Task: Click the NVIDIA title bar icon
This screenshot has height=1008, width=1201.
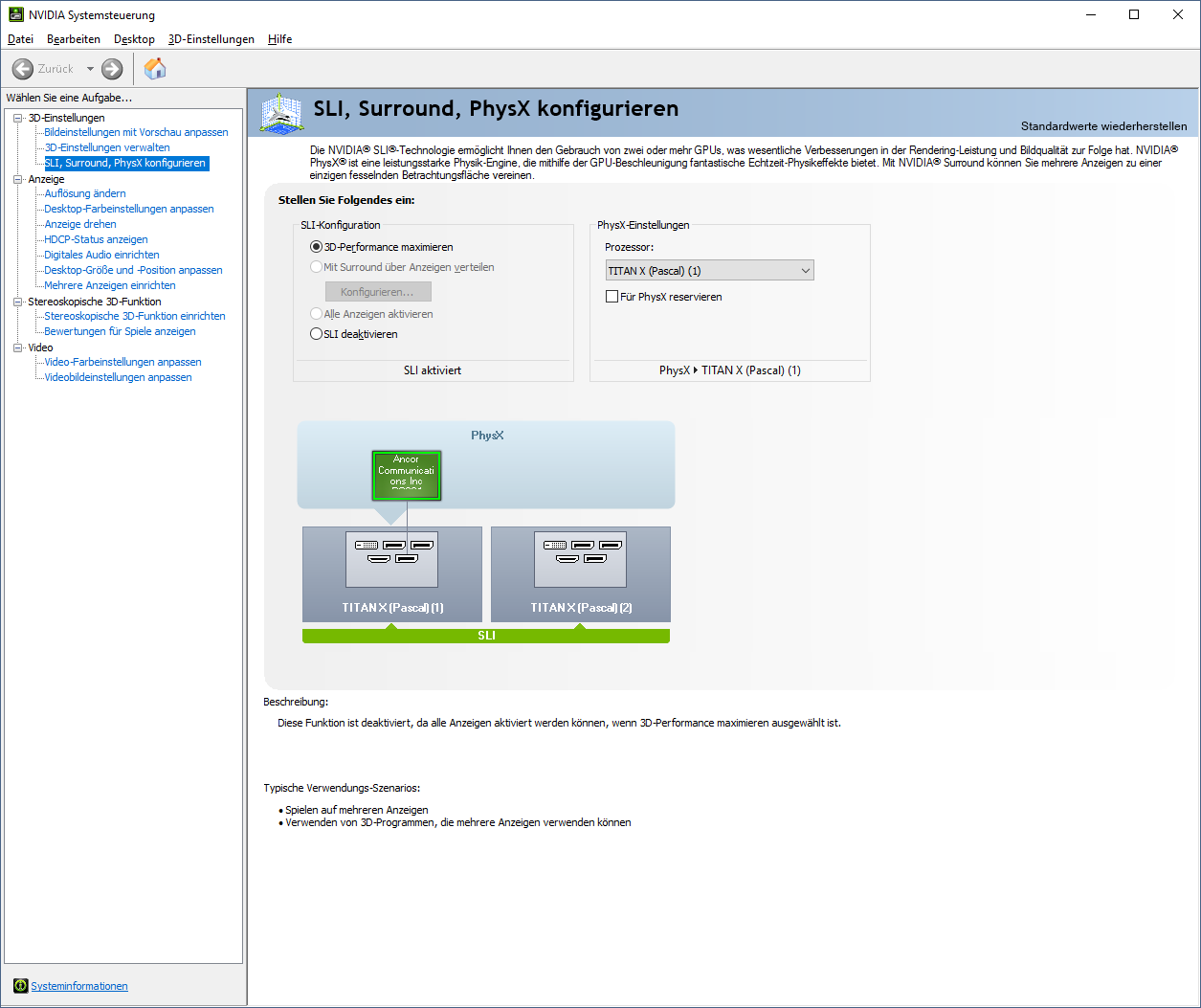Action: pyautogui.click(x=16, y=14)
